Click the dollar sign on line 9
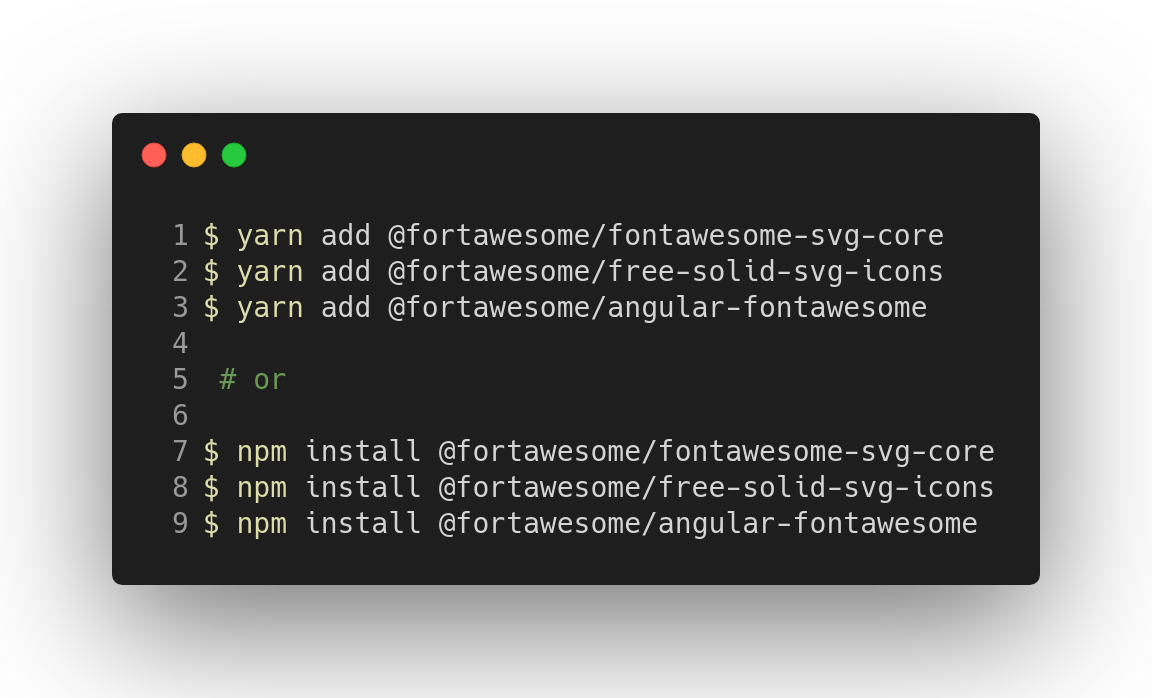1152x698 pixels. click(211, 524)
